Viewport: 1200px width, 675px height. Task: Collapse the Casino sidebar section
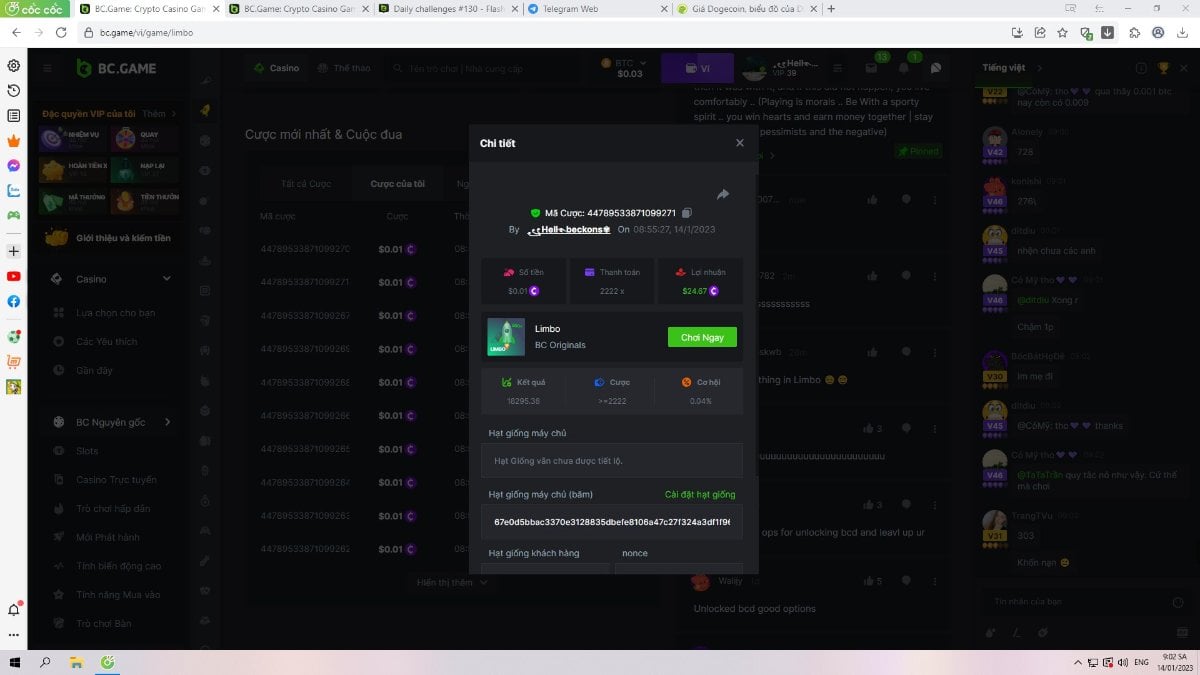pyautogui.click(x=166, y=279)
